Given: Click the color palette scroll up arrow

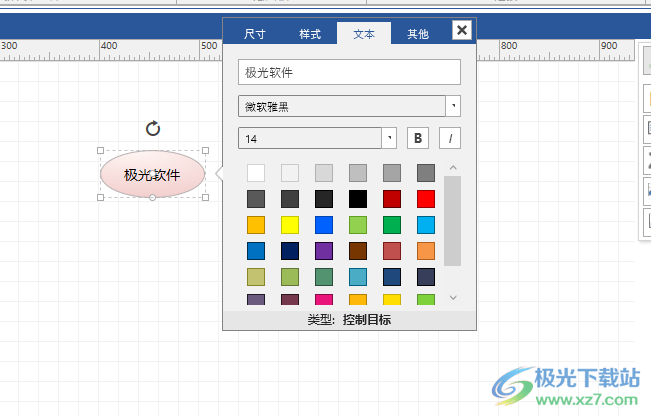Looking at the screenshot, I should point(452,167).
